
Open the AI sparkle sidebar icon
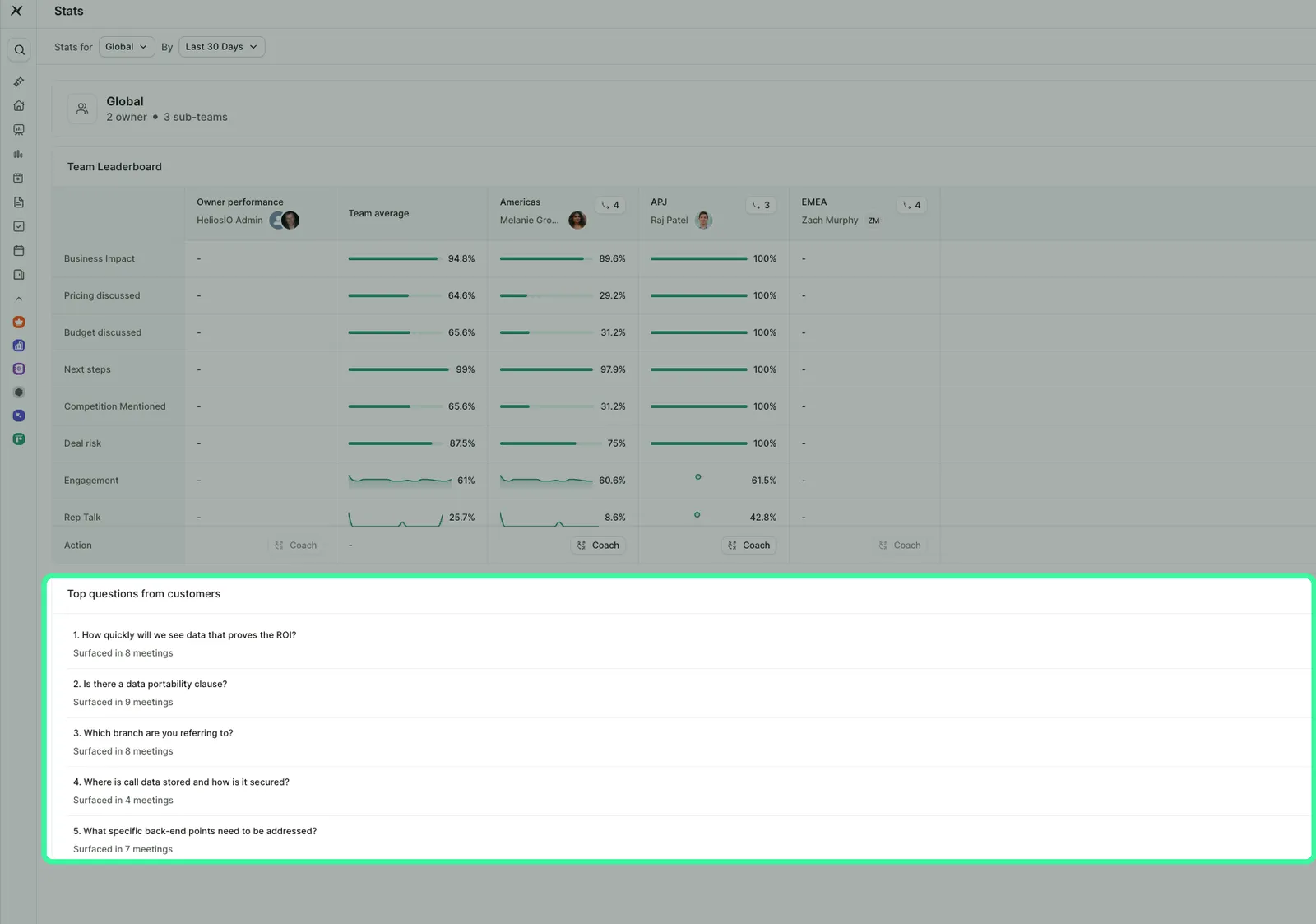(x=19, y=81)
